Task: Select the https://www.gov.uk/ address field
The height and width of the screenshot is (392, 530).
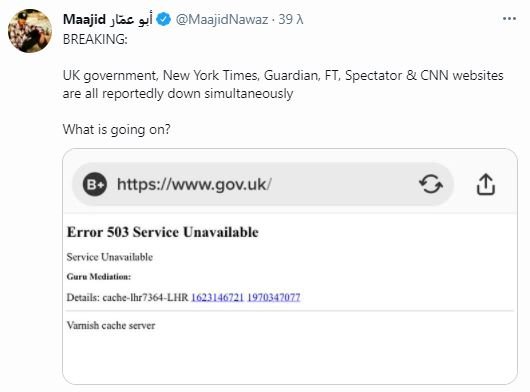Action: tap(262, 184)
